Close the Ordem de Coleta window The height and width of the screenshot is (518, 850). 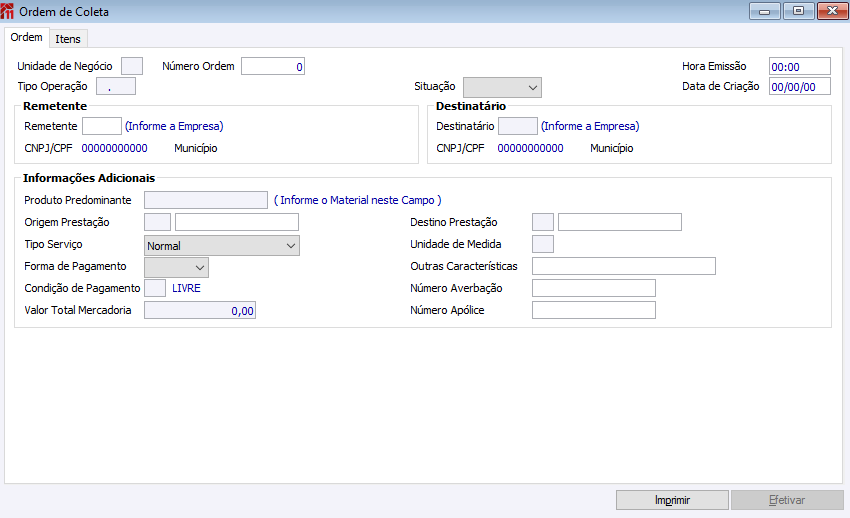click(832, 11)
